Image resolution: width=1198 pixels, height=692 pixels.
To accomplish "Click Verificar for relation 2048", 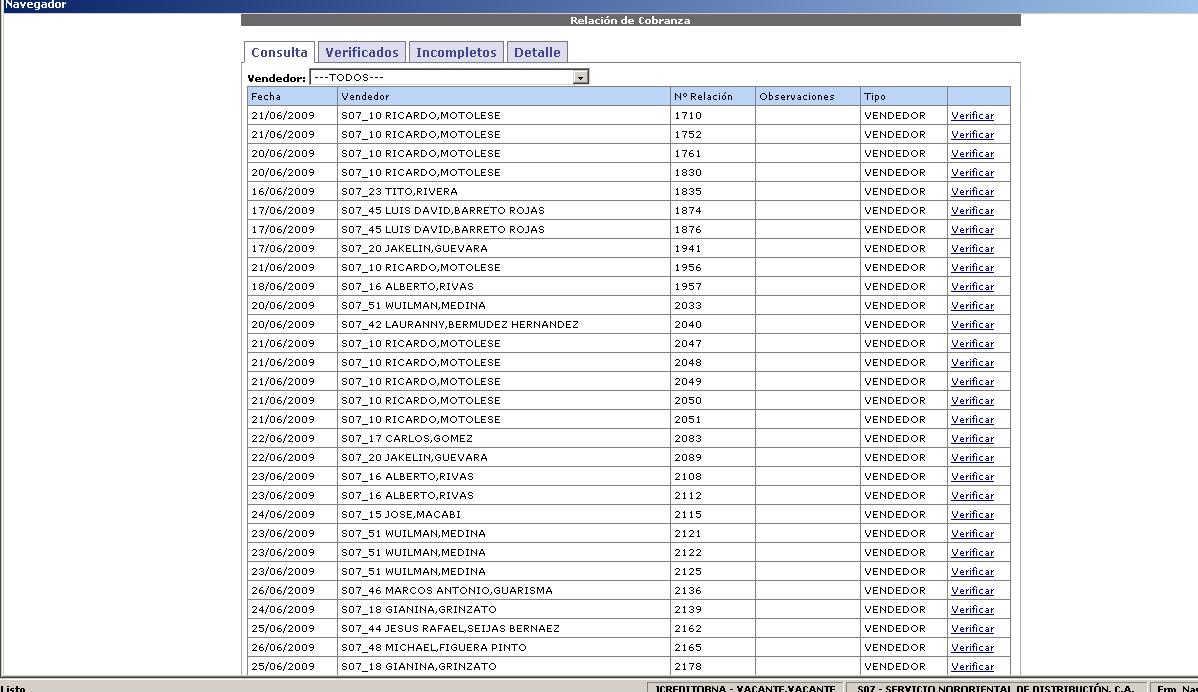I will point(973,363).
